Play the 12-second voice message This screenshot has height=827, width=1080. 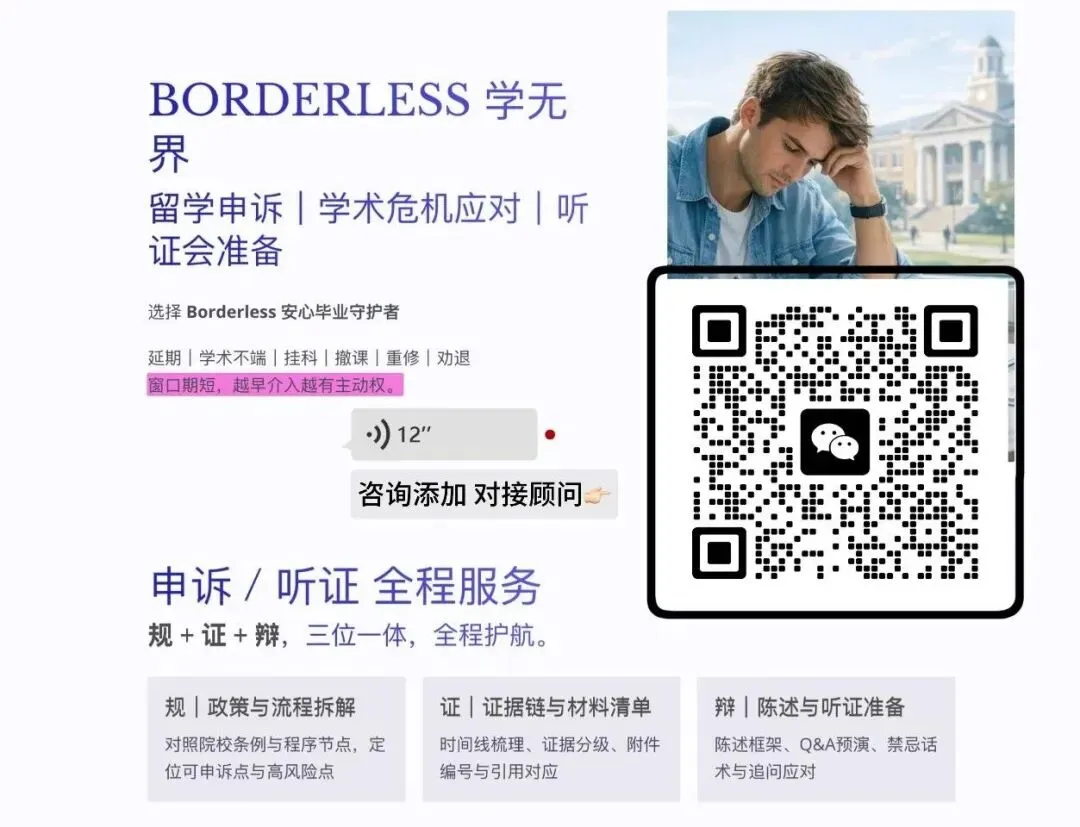(x=444, y=435)
